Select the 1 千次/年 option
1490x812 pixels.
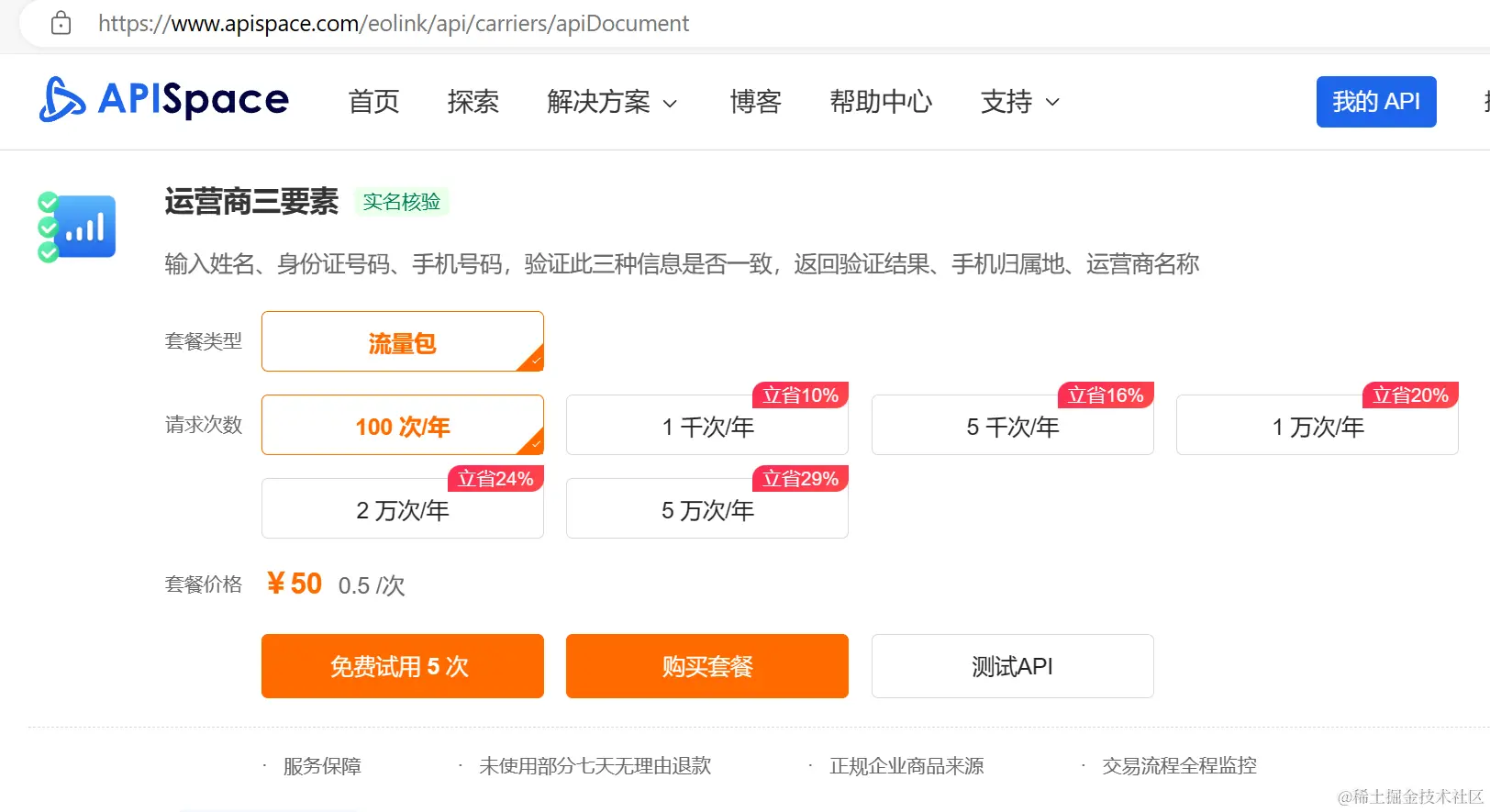coord(707,427)
